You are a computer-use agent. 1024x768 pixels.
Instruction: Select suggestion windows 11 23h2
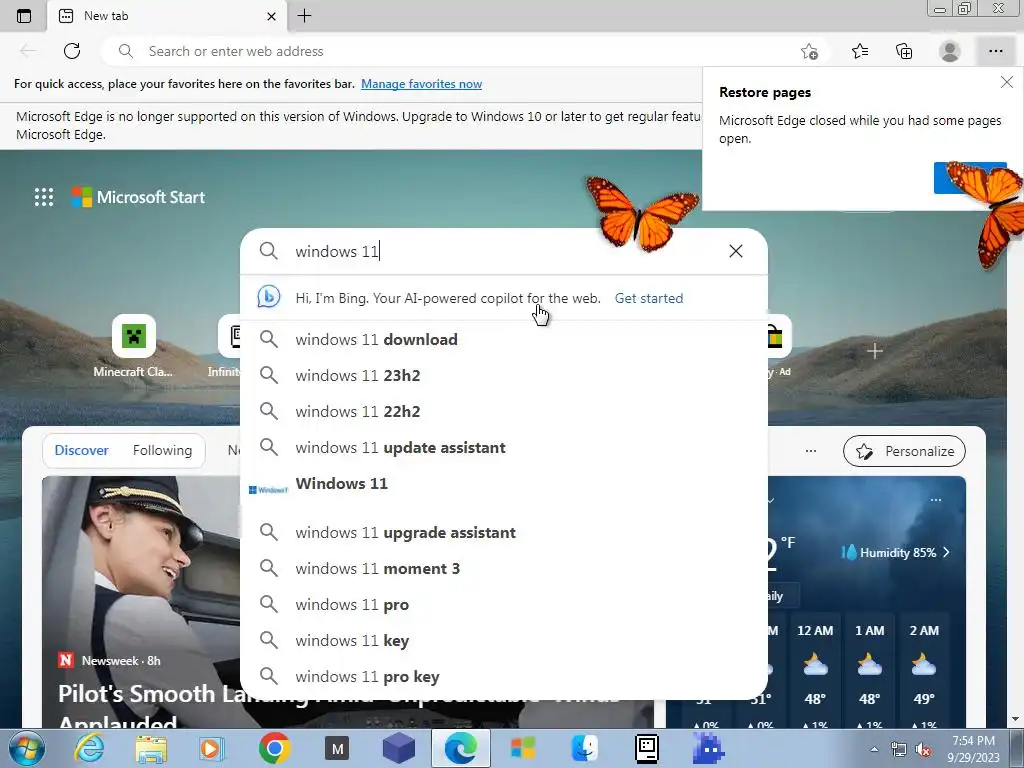coord(504,376)
